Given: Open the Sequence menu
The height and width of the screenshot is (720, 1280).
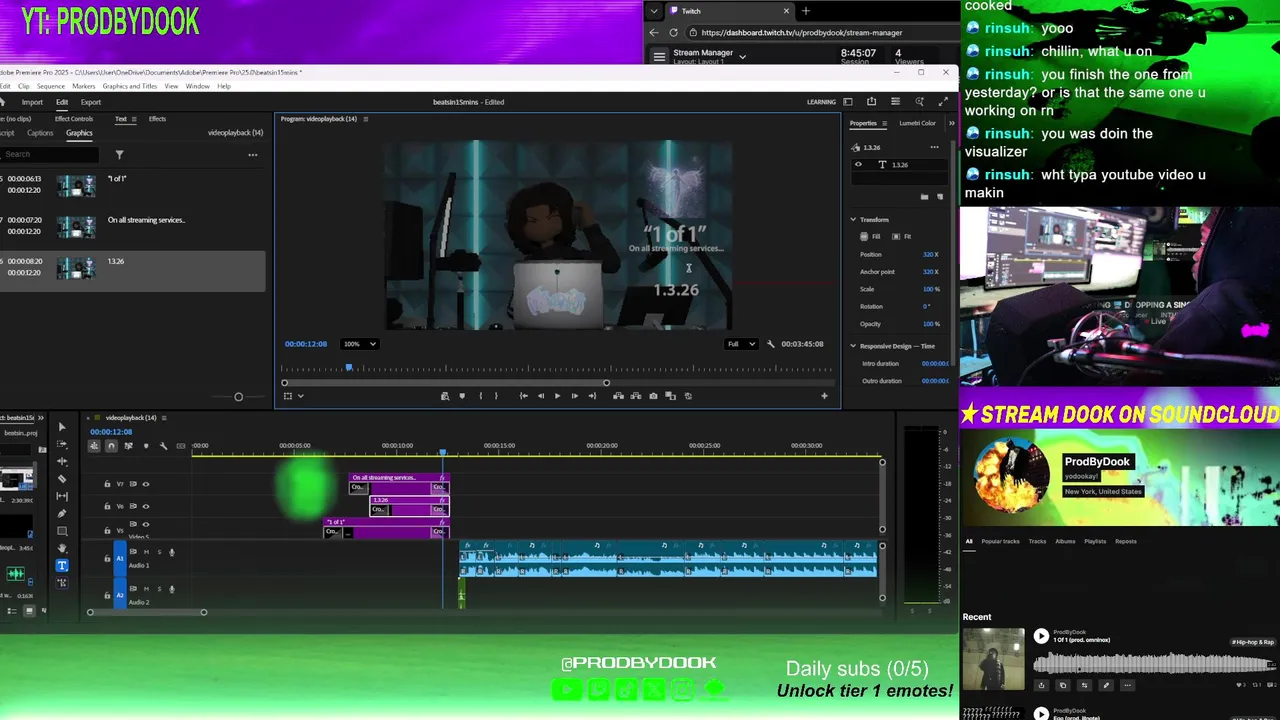Looking at the screenshot, I should [51, 86].
